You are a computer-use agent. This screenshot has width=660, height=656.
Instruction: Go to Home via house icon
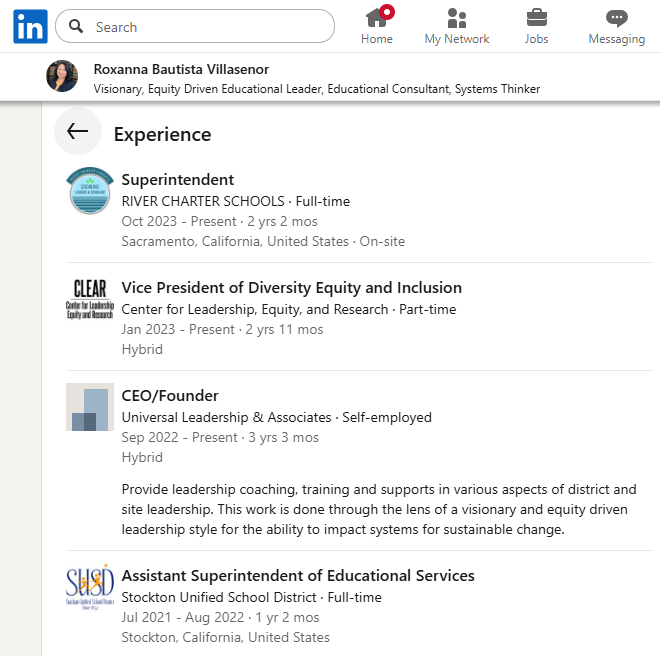pyautogui.click(x=376, y=18)
